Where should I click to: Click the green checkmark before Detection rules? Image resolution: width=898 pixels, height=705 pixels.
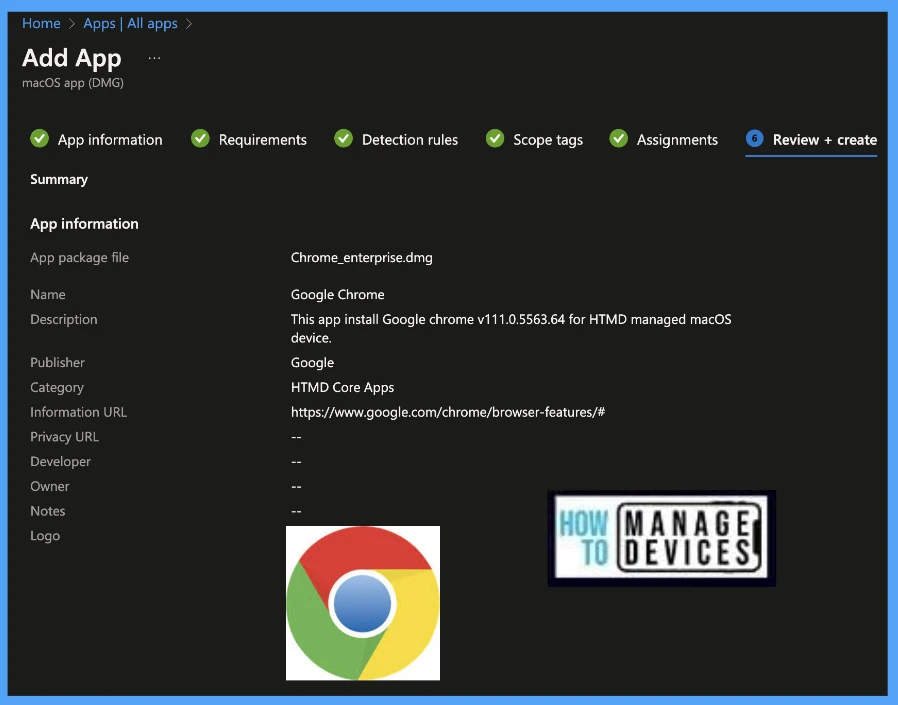pyautogui.click(x=344, y=139)
